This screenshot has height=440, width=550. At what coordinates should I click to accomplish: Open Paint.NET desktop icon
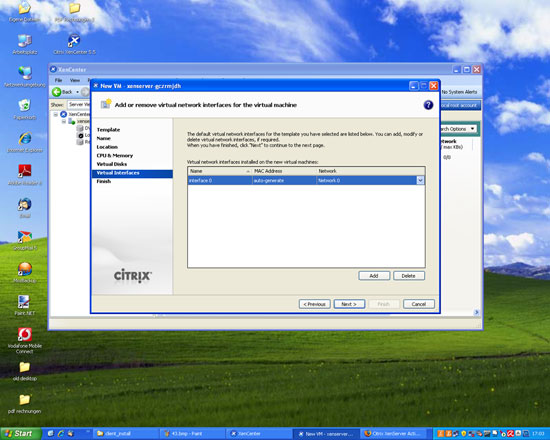tap(25, 305)
